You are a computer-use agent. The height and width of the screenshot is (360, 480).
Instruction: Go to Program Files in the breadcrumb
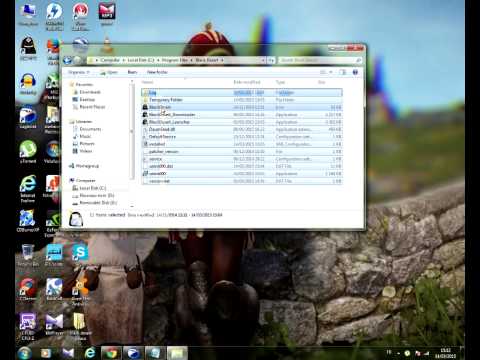pyautogui.click(x=174, y=60)
